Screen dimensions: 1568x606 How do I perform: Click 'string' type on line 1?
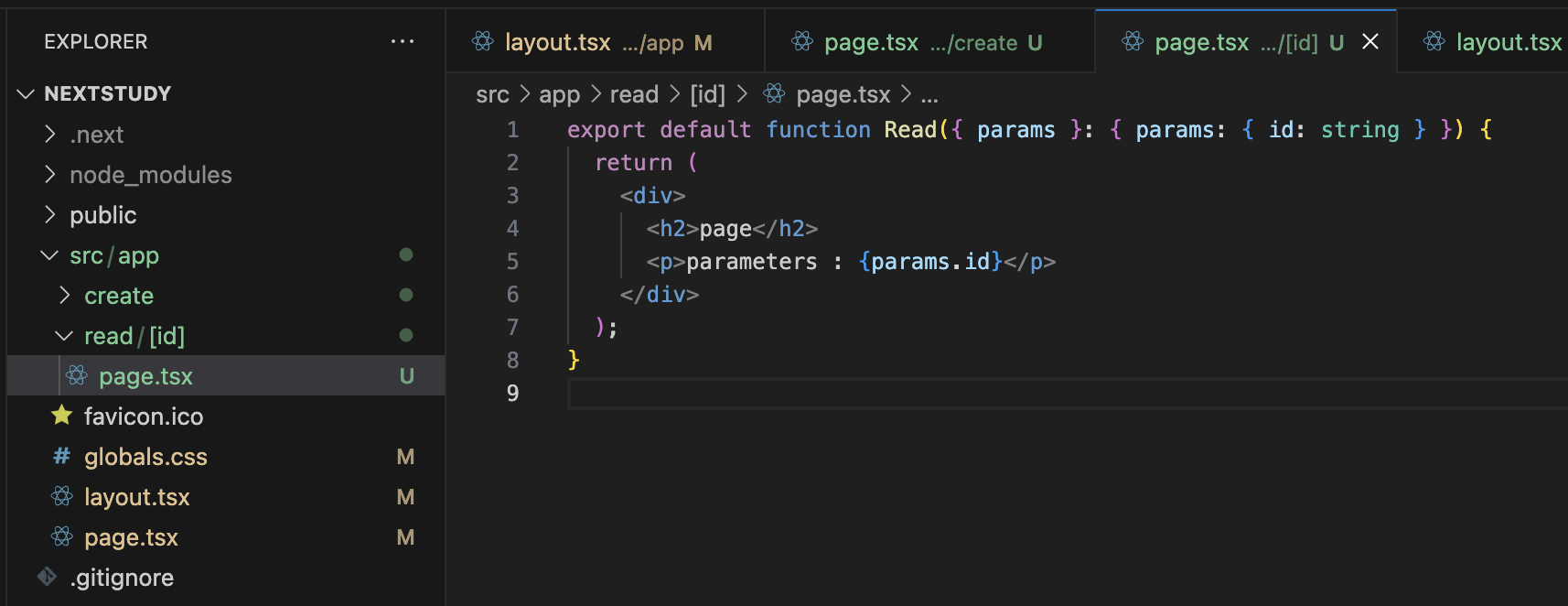[x=1360, y=130]
